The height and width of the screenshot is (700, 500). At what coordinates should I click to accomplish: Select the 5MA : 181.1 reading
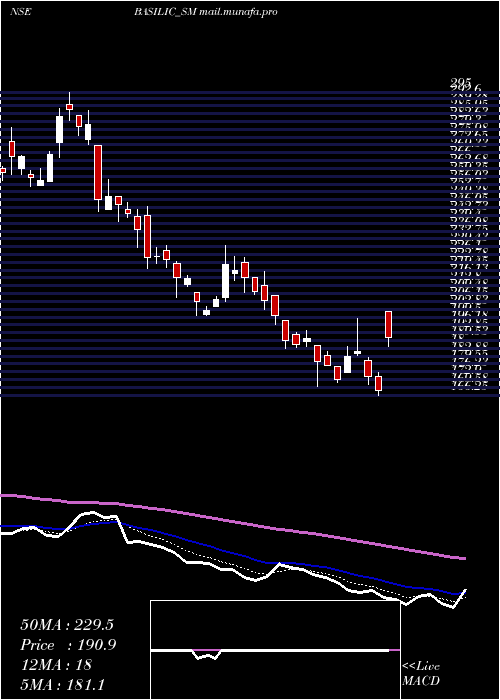(x=62, y=684)
